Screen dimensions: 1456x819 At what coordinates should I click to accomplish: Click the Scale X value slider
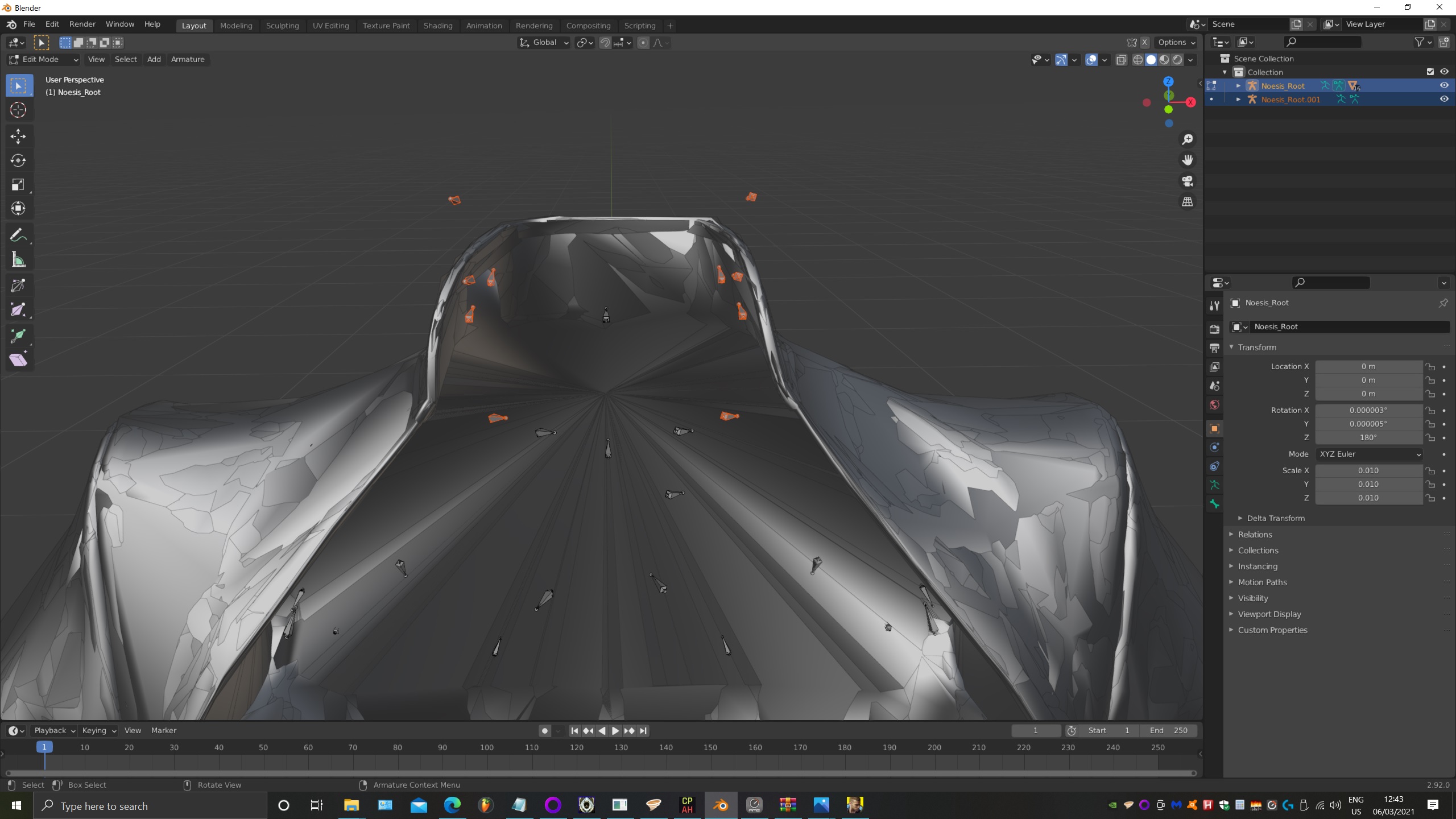click(x=1368, y=471)
